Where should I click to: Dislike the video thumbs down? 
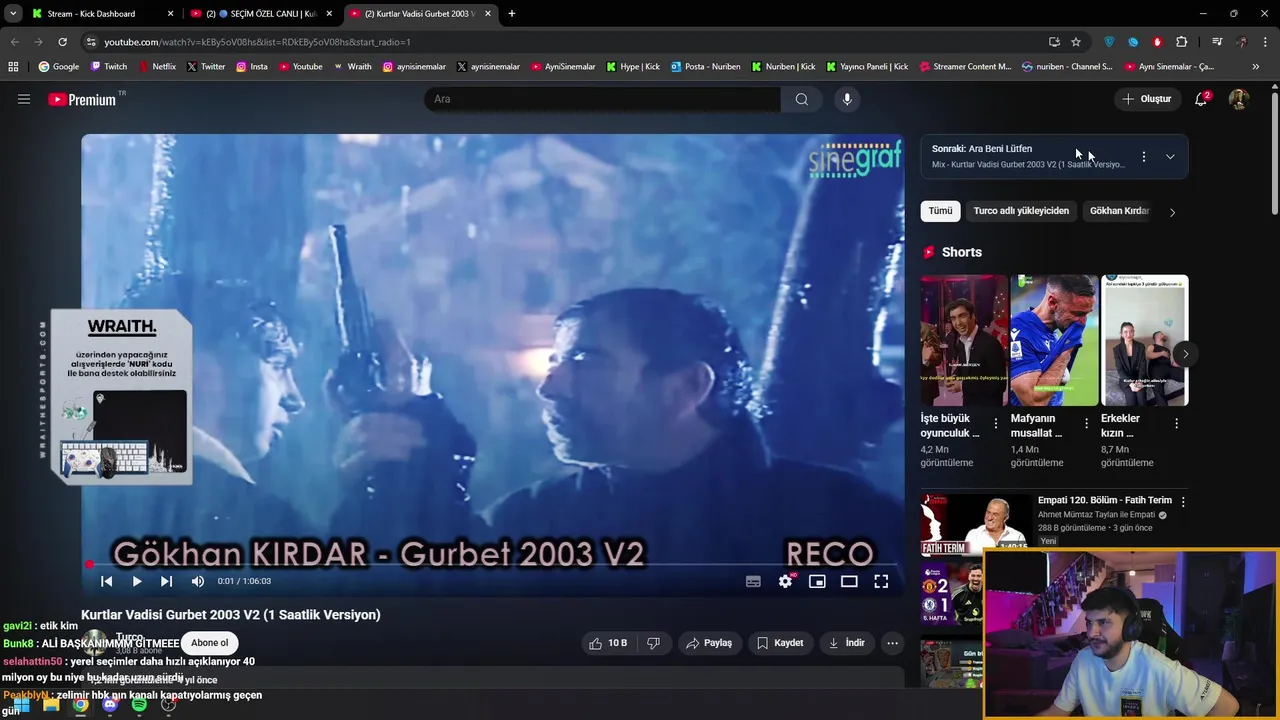pyautogui.click(x=654, y=643)
